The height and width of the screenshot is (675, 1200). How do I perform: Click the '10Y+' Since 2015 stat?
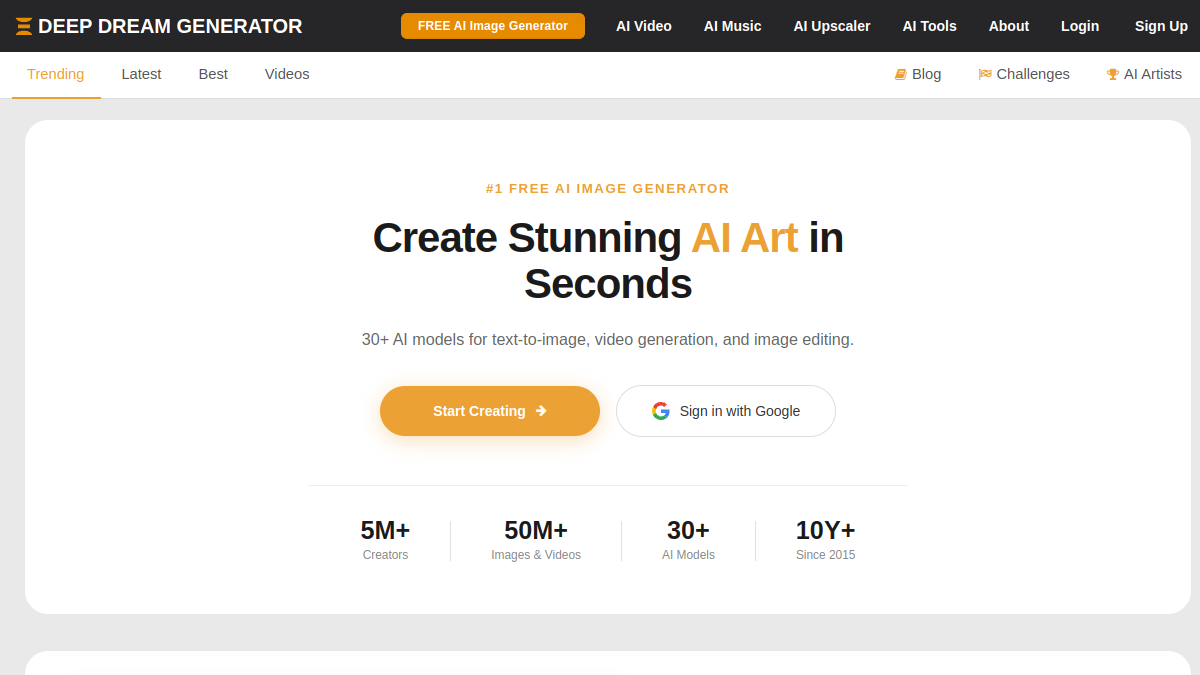pos(826,540)
